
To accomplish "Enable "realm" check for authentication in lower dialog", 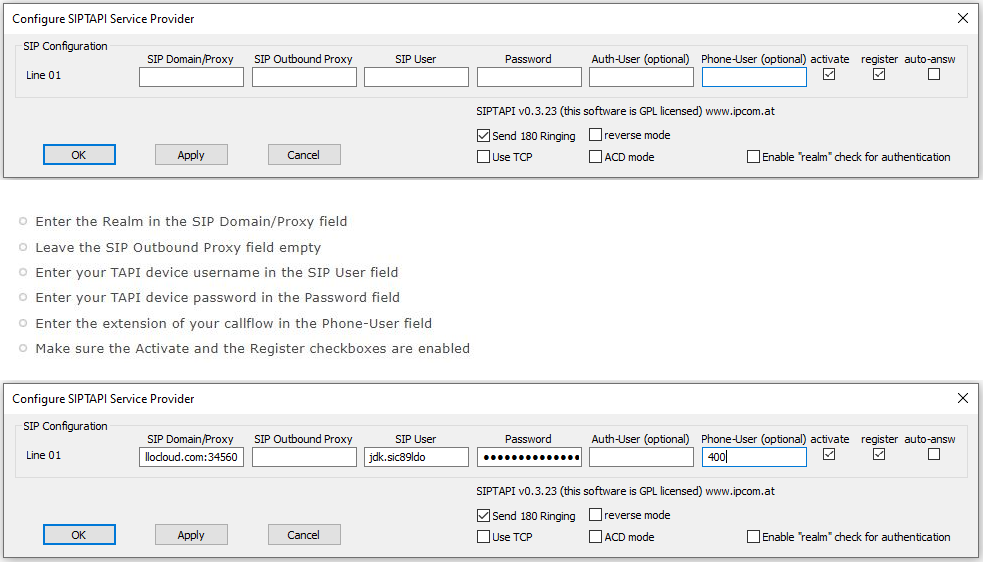I will click(x=753, y=537).
